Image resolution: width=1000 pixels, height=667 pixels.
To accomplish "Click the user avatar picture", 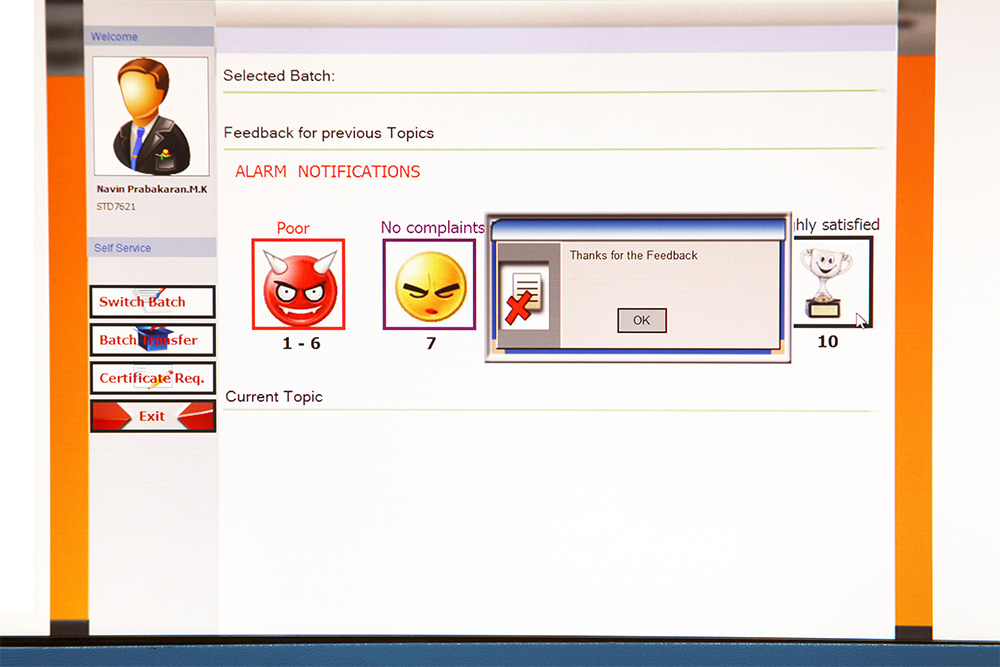I will (x=151, y=116).
